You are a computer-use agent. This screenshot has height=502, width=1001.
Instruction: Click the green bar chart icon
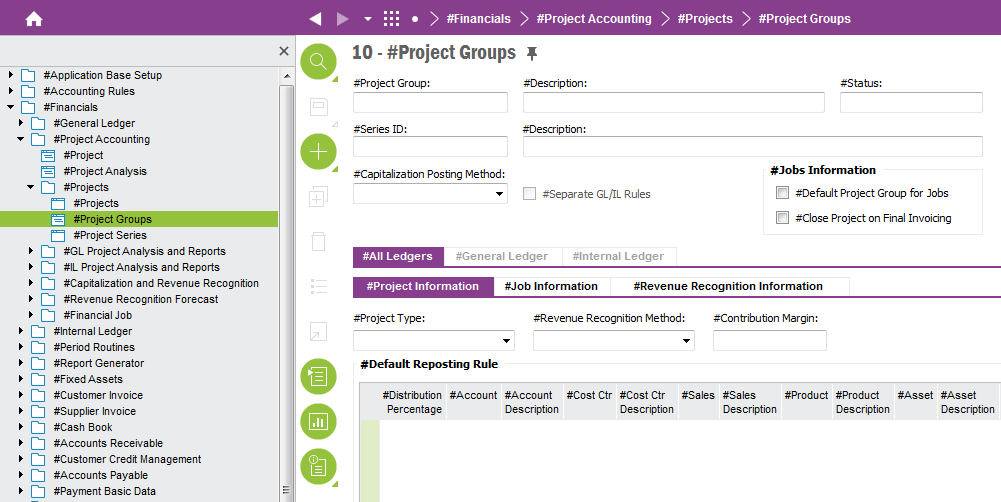click(x=319, y=422)
